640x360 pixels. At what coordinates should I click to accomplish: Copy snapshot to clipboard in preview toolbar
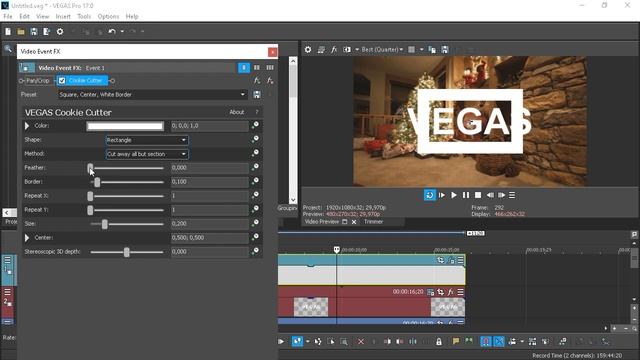coord(432,49)
